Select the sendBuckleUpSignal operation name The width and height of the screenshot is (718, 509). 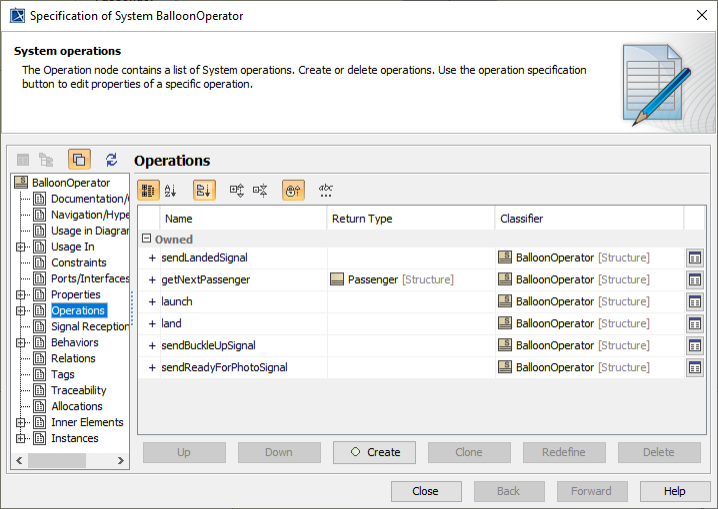(208, 346)
